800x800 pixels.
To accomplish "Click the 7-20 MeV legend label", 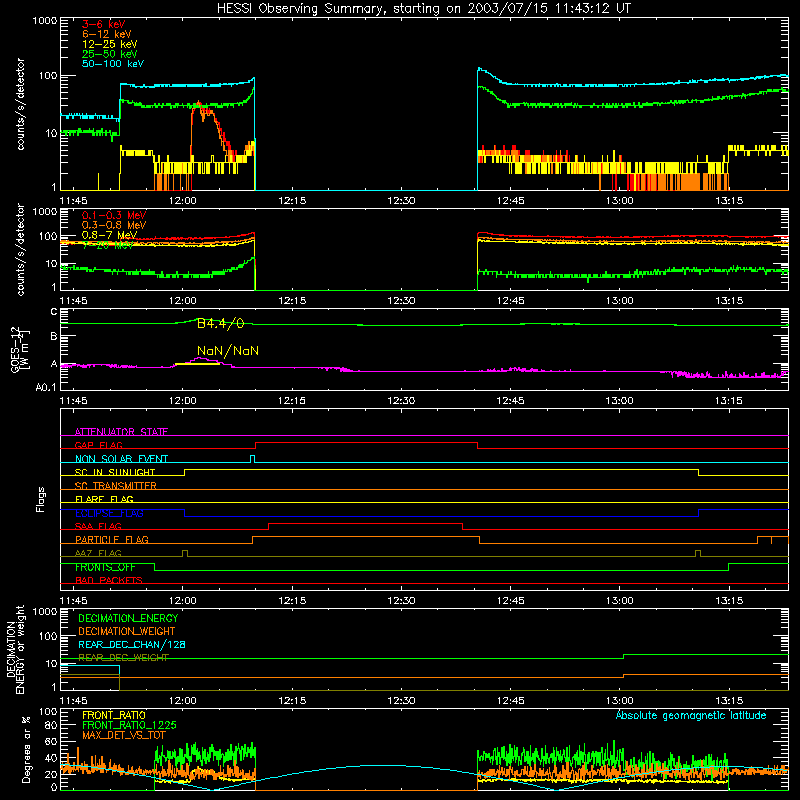I will pyautogui.click(x=108, y=245).
